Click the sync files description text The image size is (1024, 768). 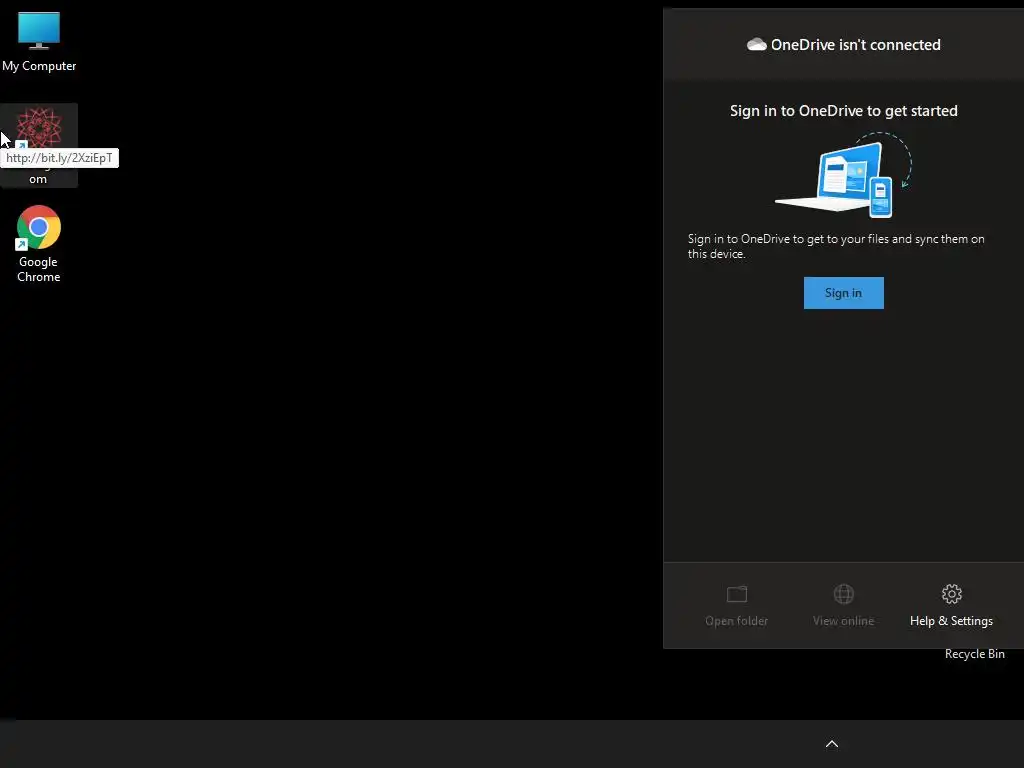pos(836,246)
